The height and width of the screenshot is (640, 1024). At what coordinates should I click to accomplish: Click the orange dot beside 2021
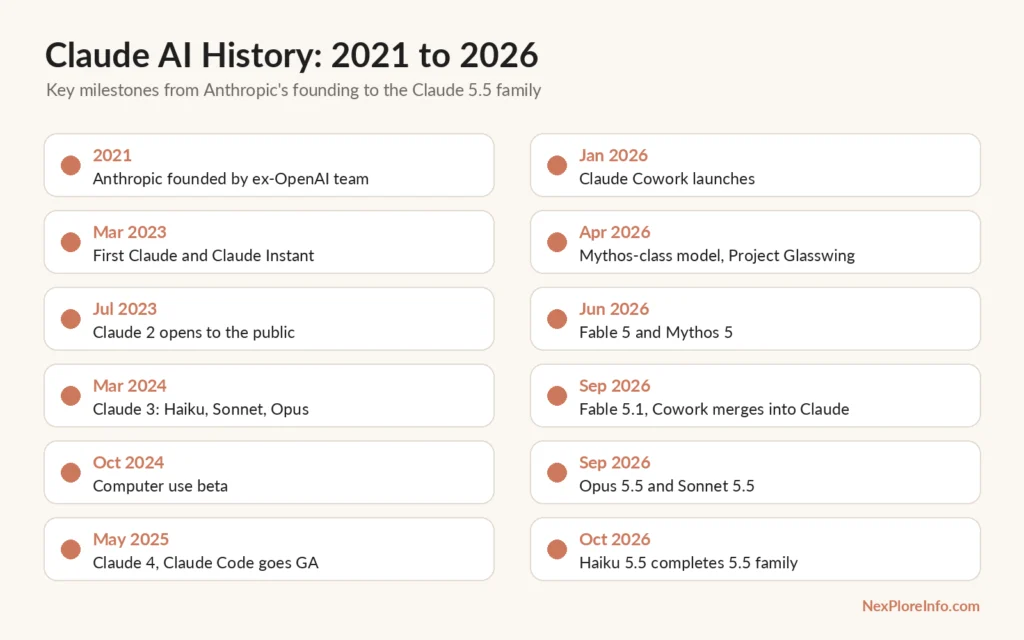71,165
